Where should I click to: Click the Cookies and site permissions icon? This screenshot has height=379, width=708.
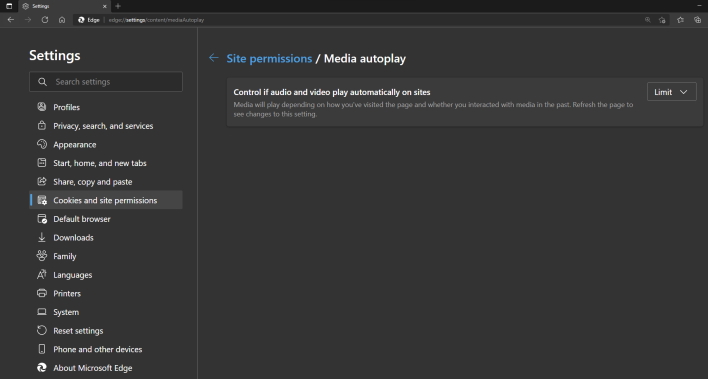[x=42, y=200]
